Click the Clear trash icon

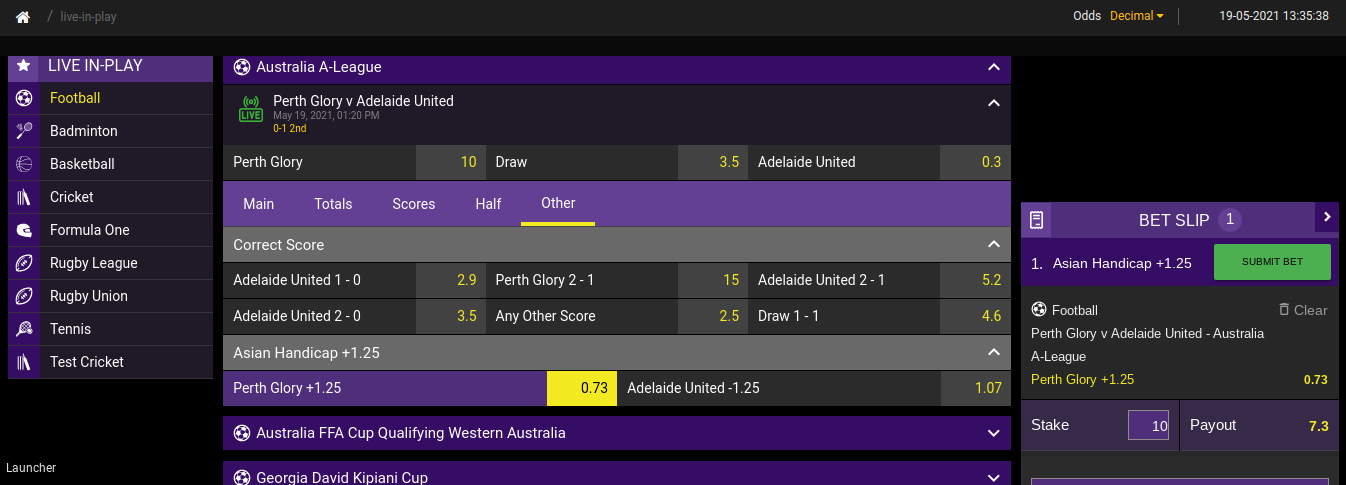(x=1284, y=310)
